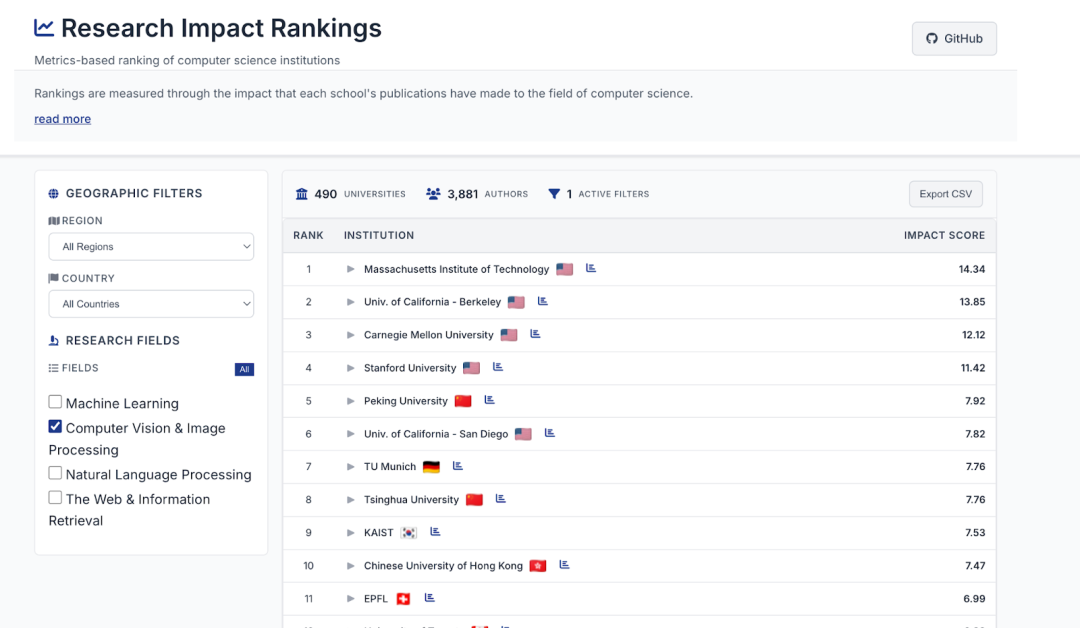
Task: Click the Institution column header
Action: click(379, 236)
